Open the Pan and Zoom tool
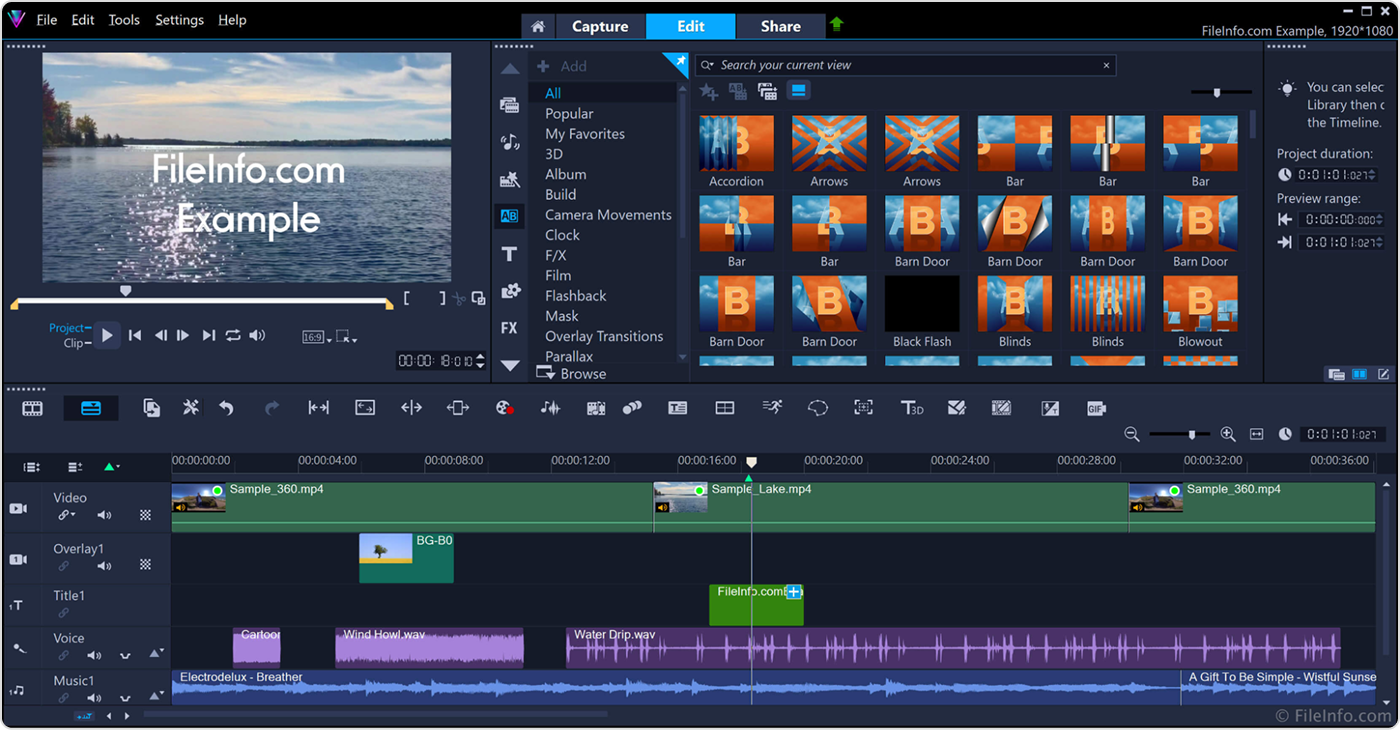 tap(864, 408)
